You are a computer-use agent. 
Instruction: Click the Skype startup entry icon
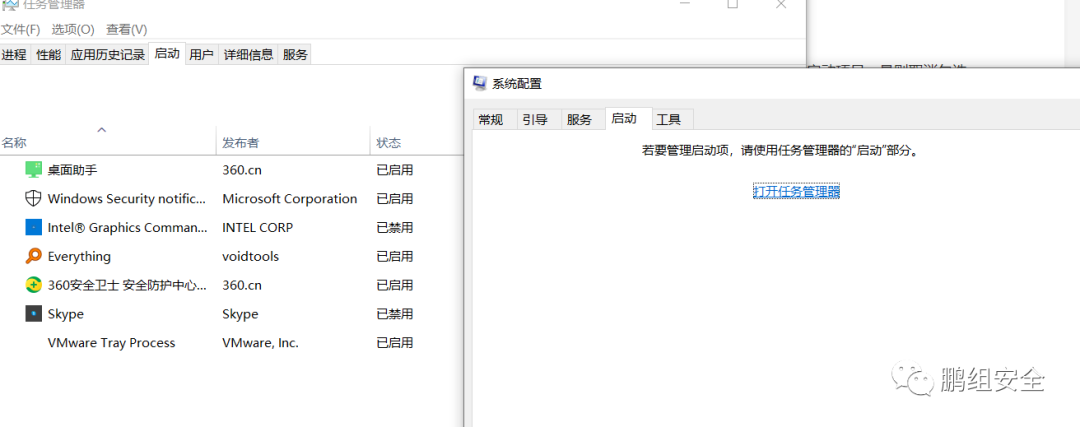tap(34, 314)
